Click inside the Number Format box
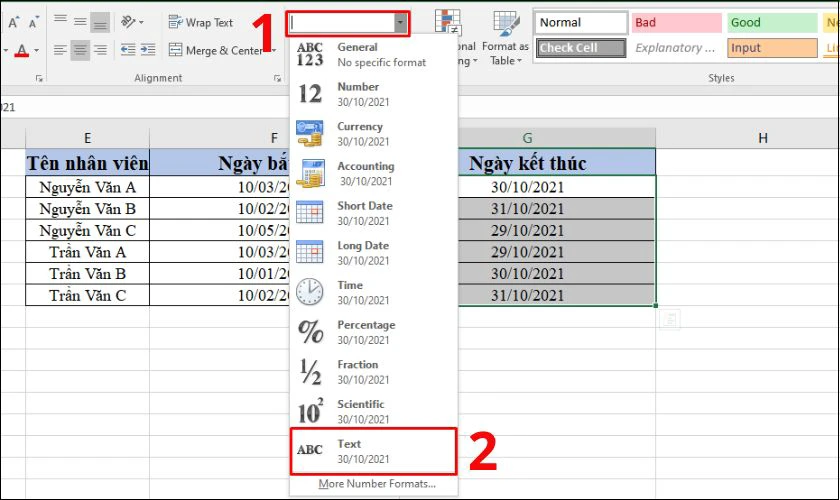 coord(342,23)
